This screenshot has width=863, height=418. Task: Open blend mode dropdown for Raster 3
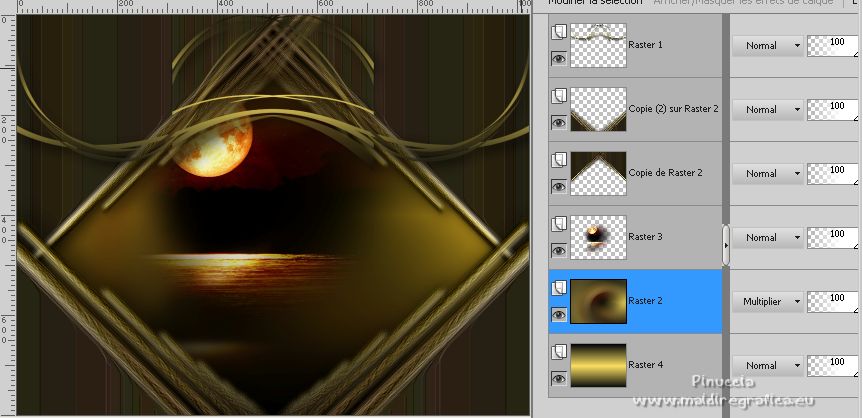(767, 237)
